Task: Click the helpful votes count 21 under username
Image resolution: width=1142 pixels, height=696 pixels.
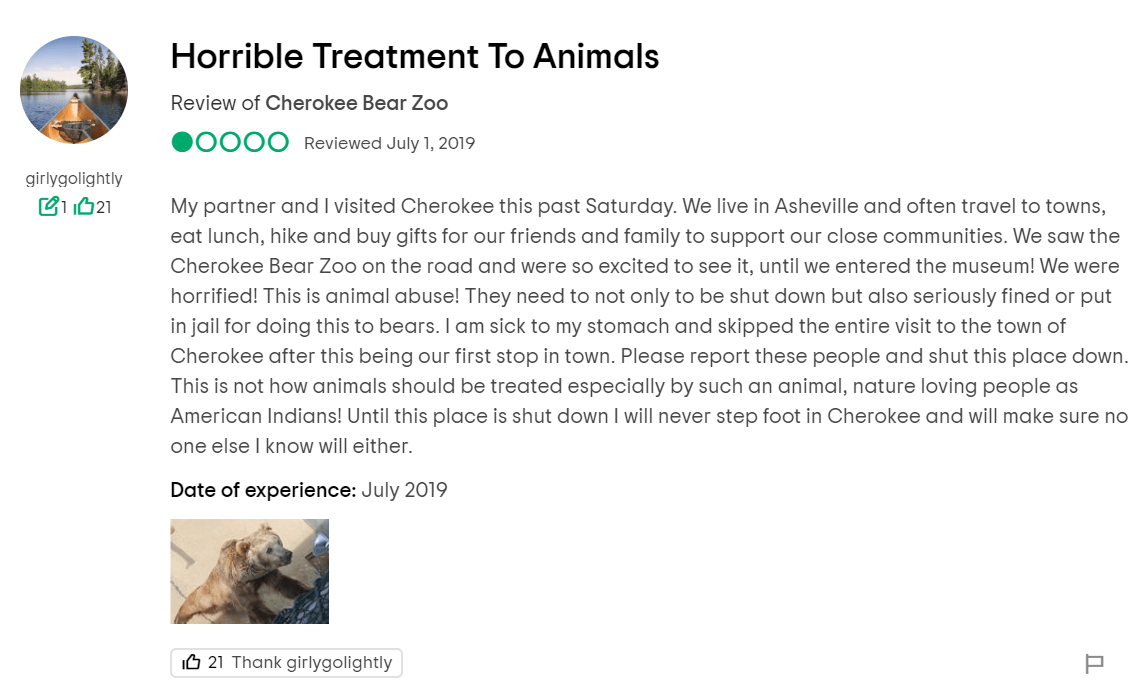Action: coord(103,207)
